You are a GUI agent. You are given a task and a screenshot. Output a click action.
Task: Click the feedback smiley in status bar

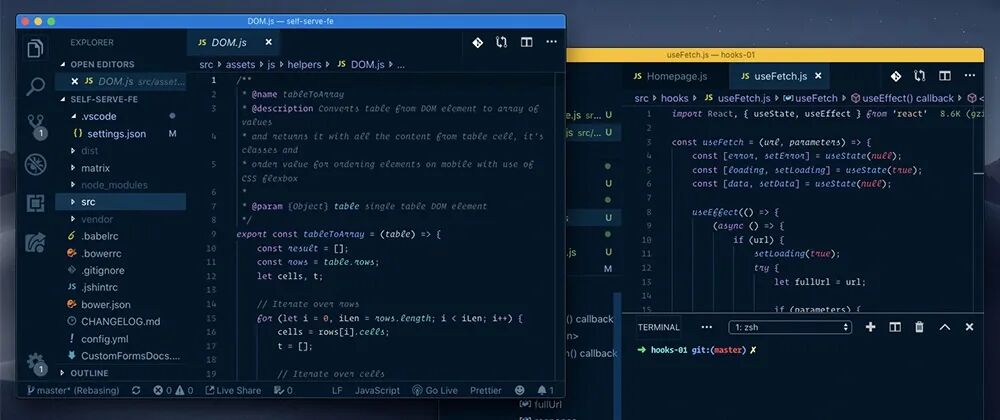(x=520, y=390)
